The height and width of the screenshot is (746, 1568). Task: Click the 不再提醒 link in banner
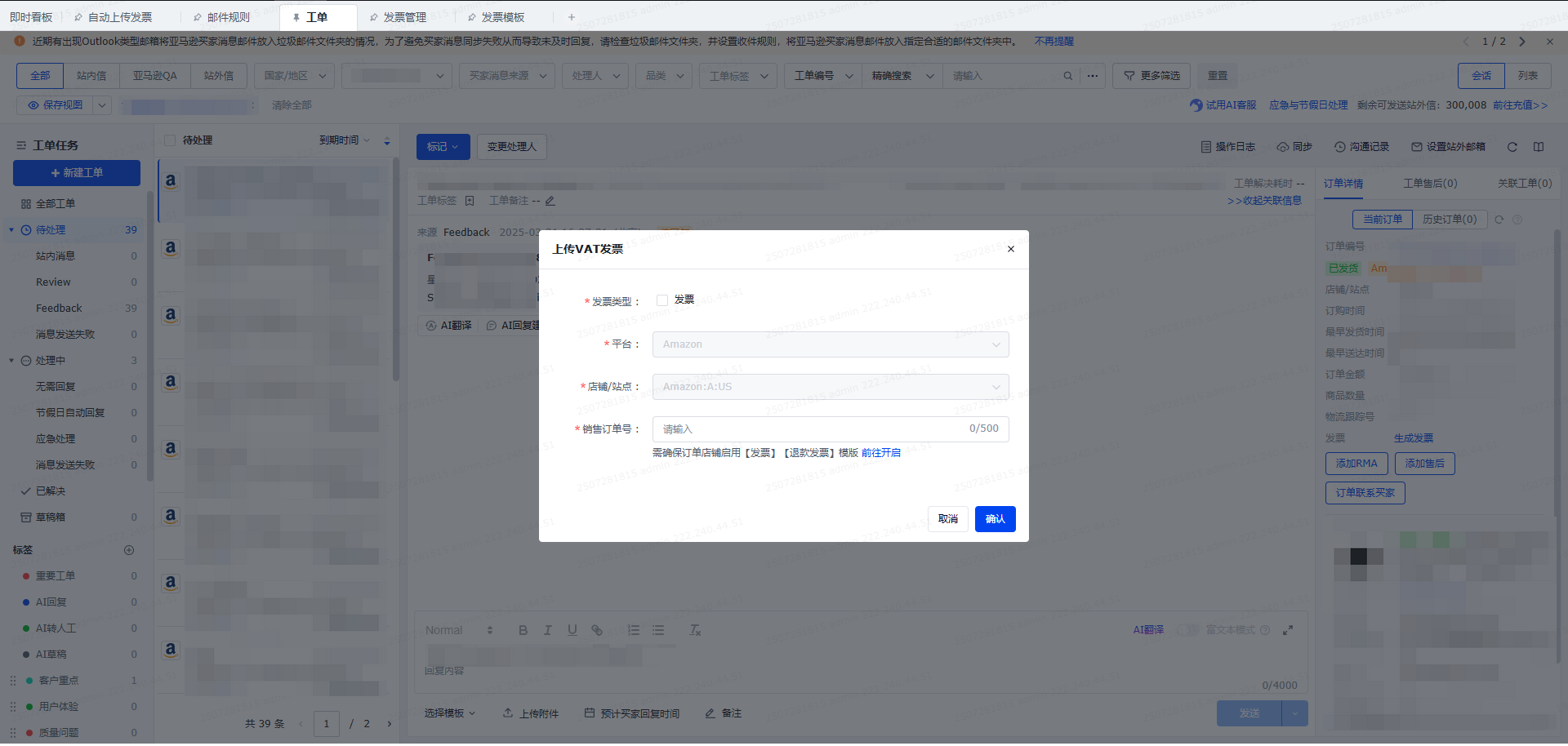(1054, 42)
